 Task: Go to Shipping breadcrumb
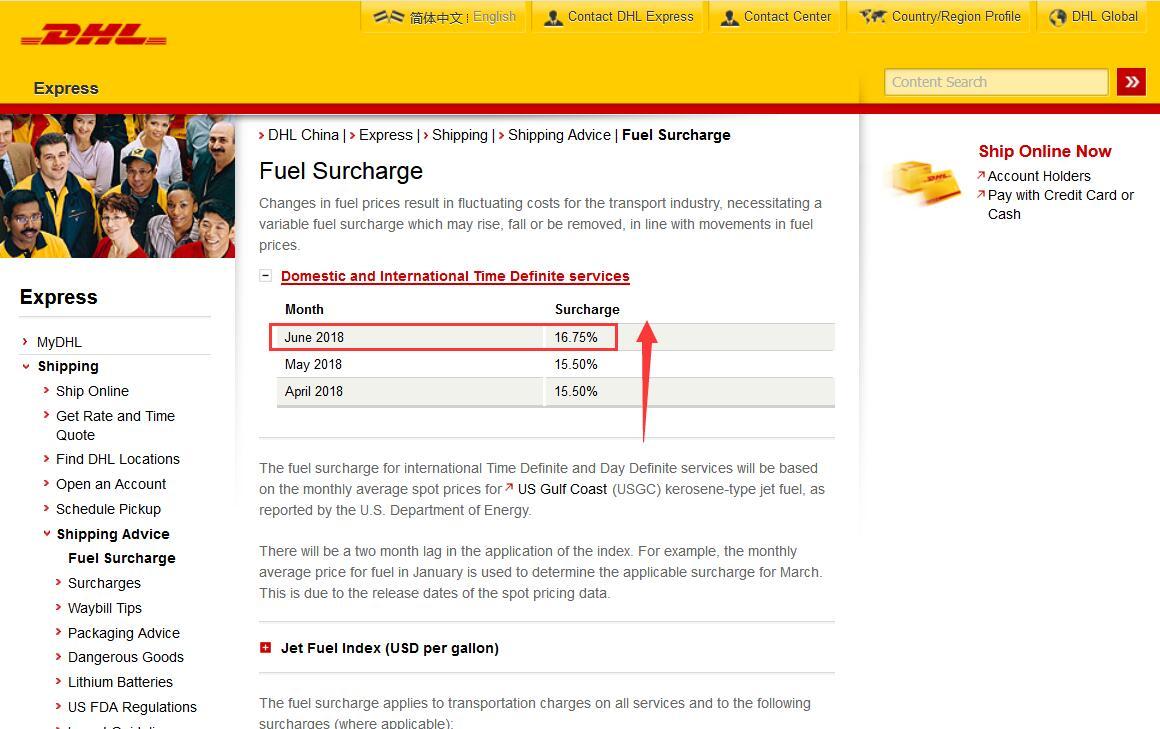tap(459, 135)
